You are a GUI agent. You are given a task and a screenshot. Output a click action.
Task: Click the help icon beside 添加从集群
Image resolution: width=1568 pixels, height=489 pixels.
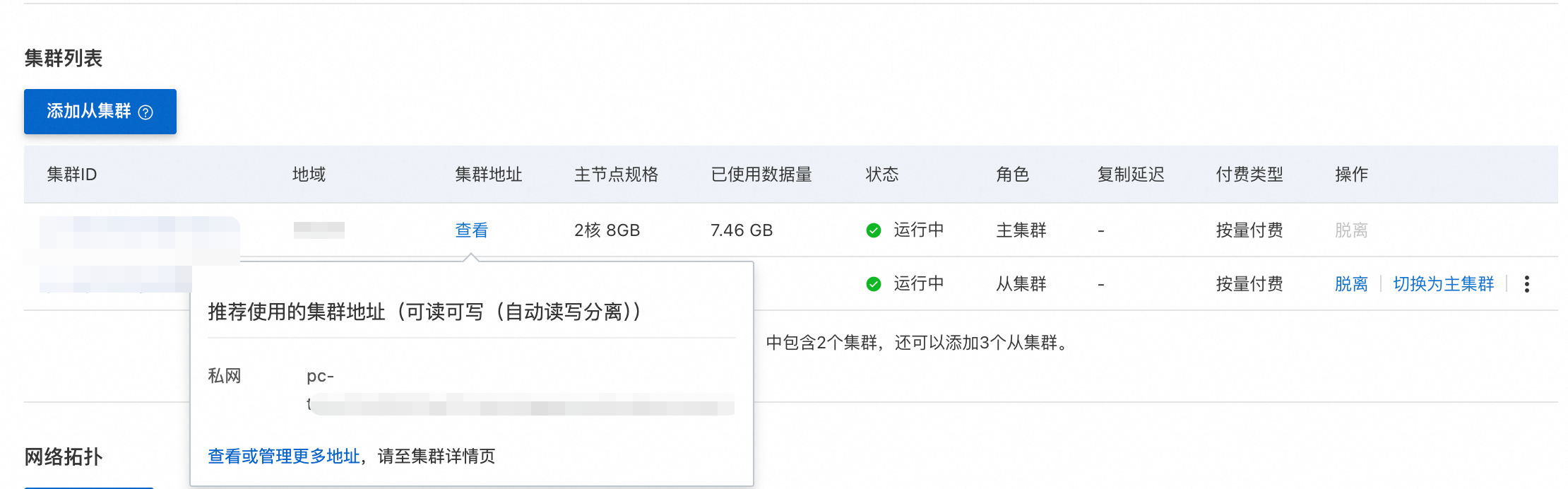[x=145, y=112]
